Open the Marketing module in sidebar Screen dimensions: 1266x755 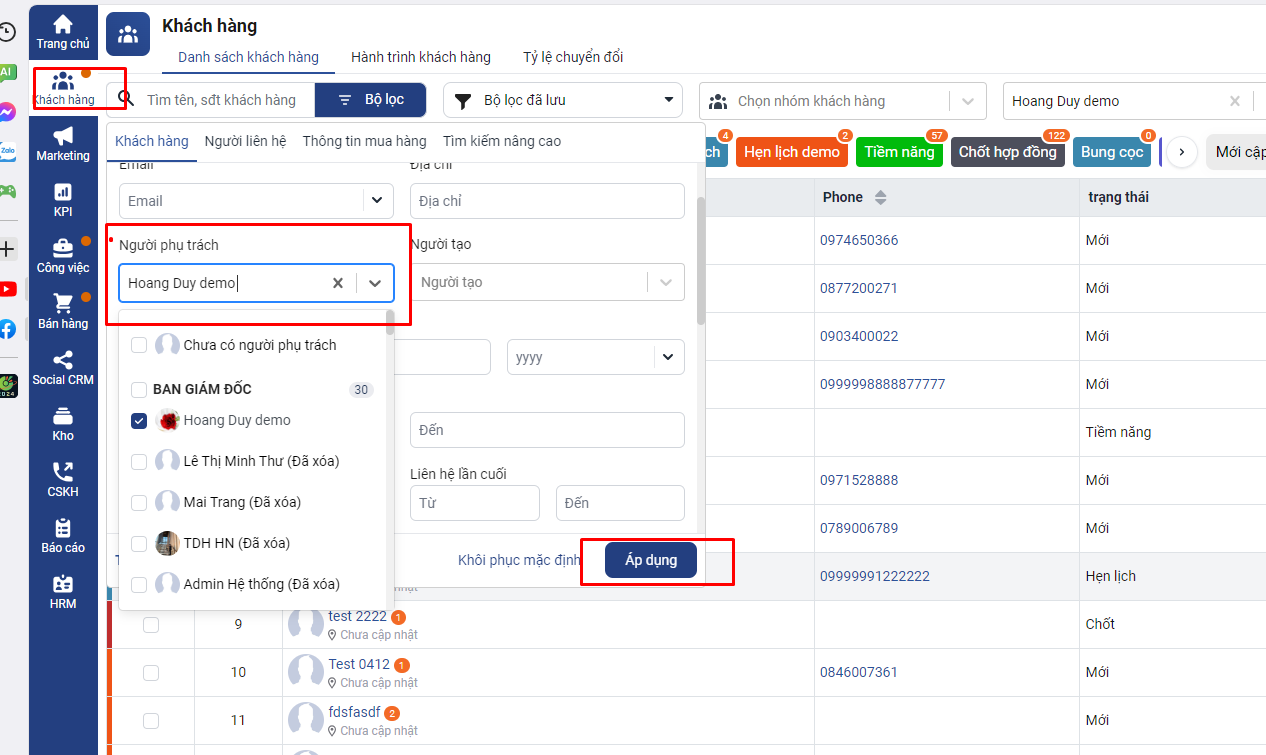click(63, 143)
